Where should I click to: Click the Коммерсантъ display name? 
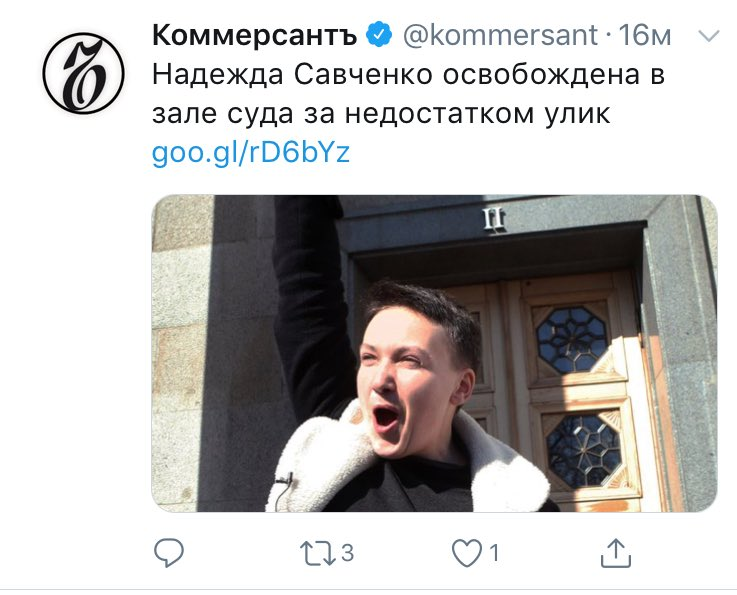255,35
